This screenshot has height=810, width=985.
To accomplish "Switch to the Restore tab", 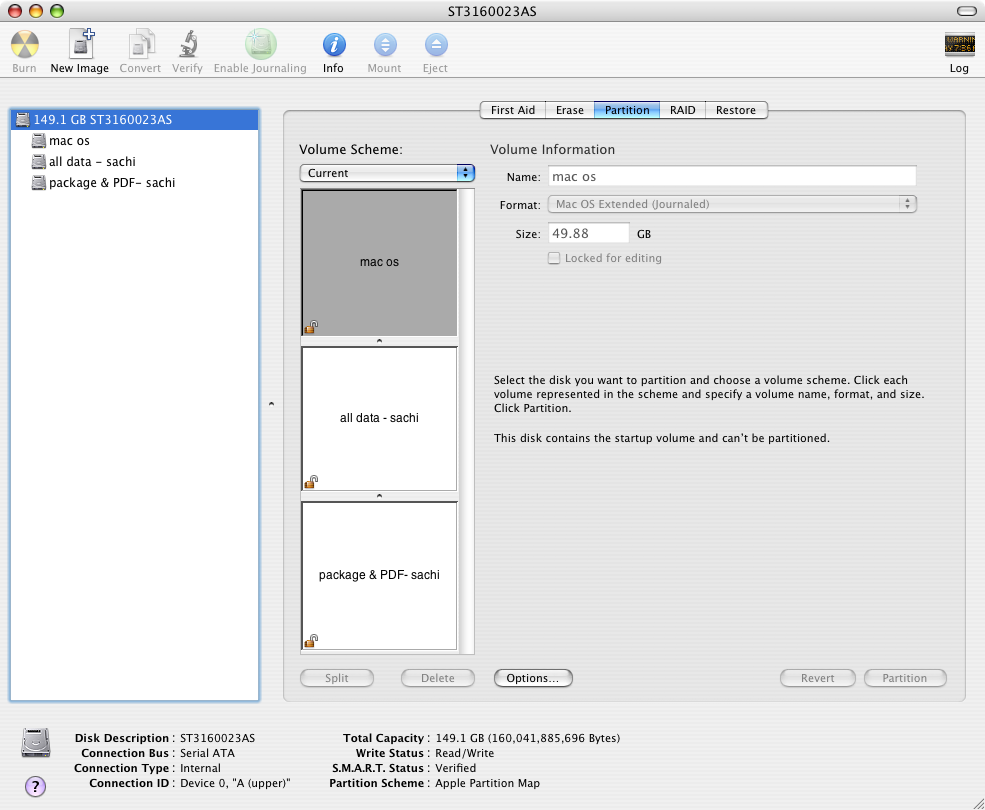I will 736,110.
